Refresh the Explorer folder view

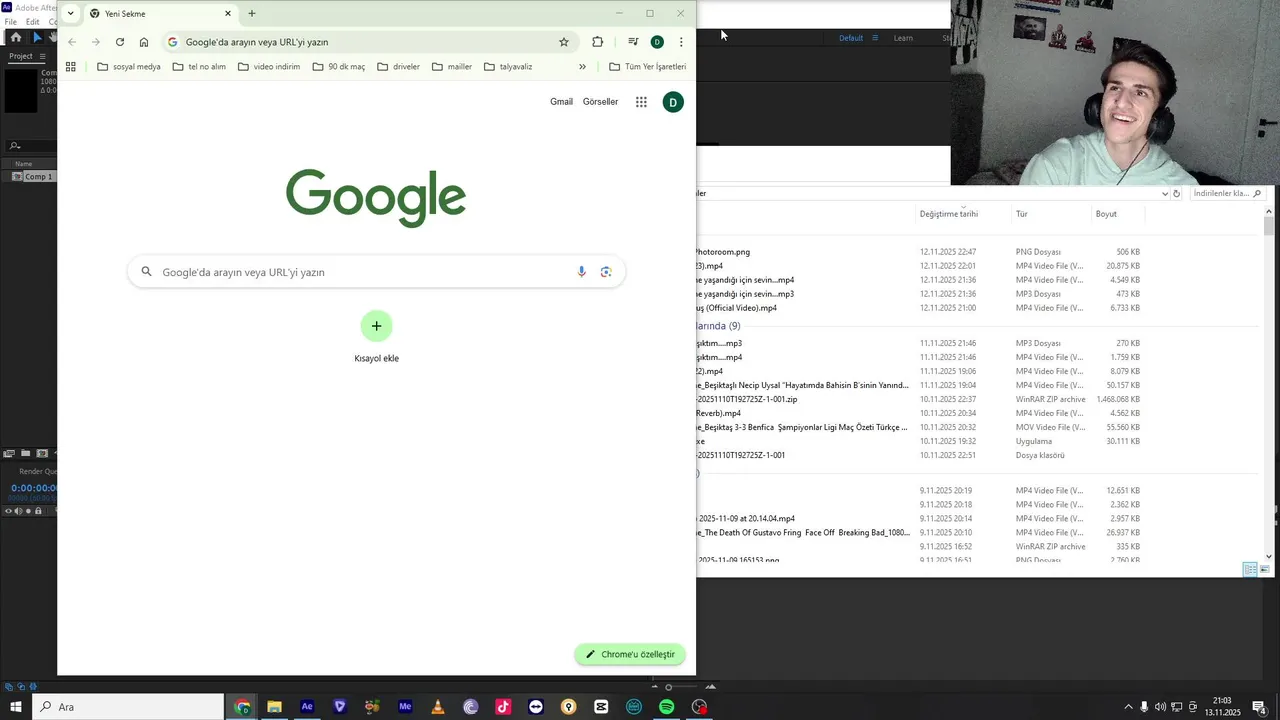pos(1176,193)
